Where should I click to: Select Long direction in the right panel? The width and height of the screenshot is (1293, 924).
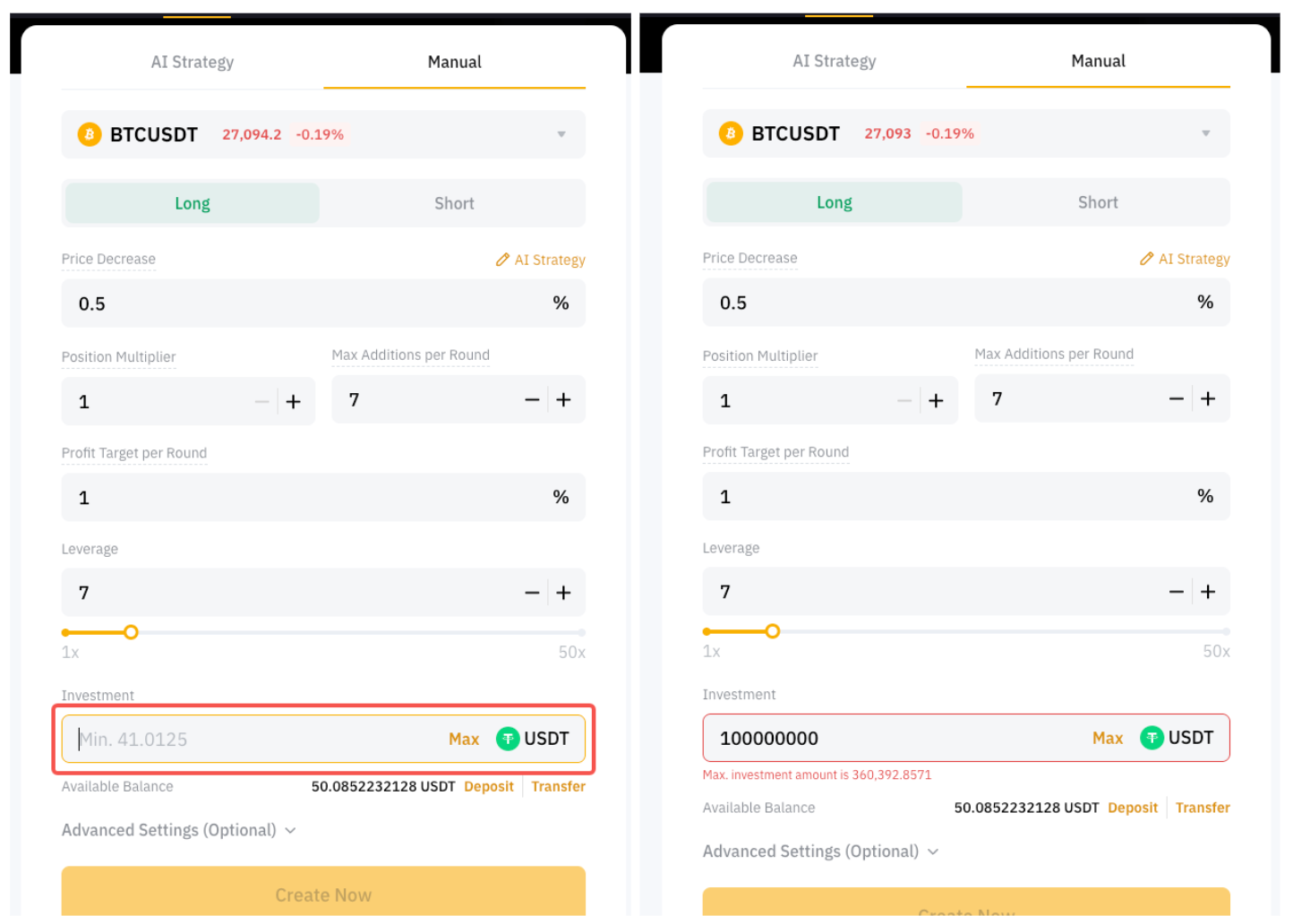(834, 202)
